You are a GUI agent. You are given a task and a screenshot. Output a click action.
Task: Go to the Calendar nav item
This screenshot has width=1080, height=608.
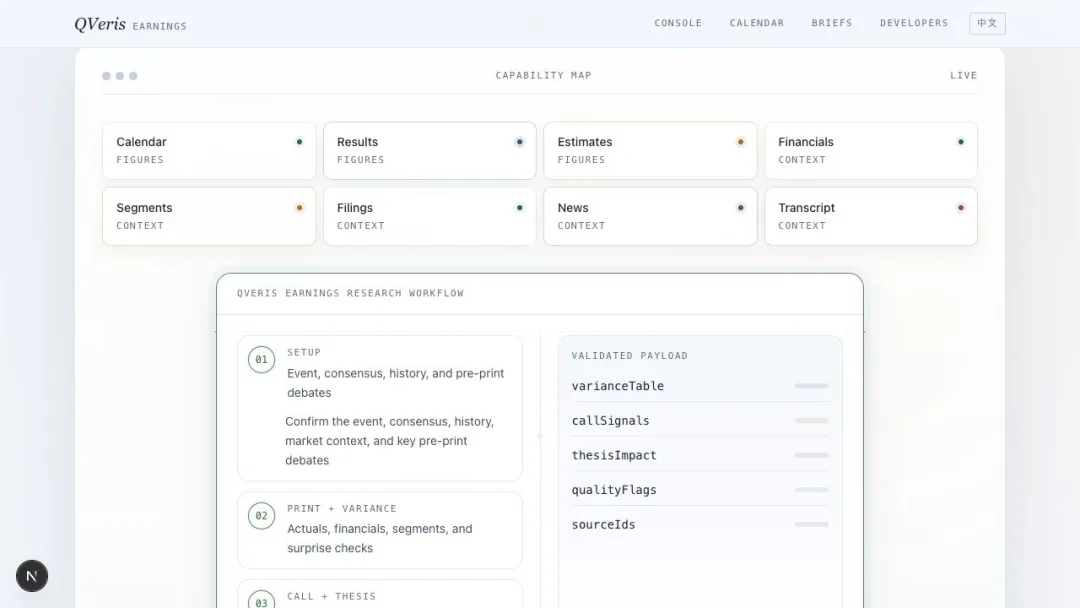point(756,23)
